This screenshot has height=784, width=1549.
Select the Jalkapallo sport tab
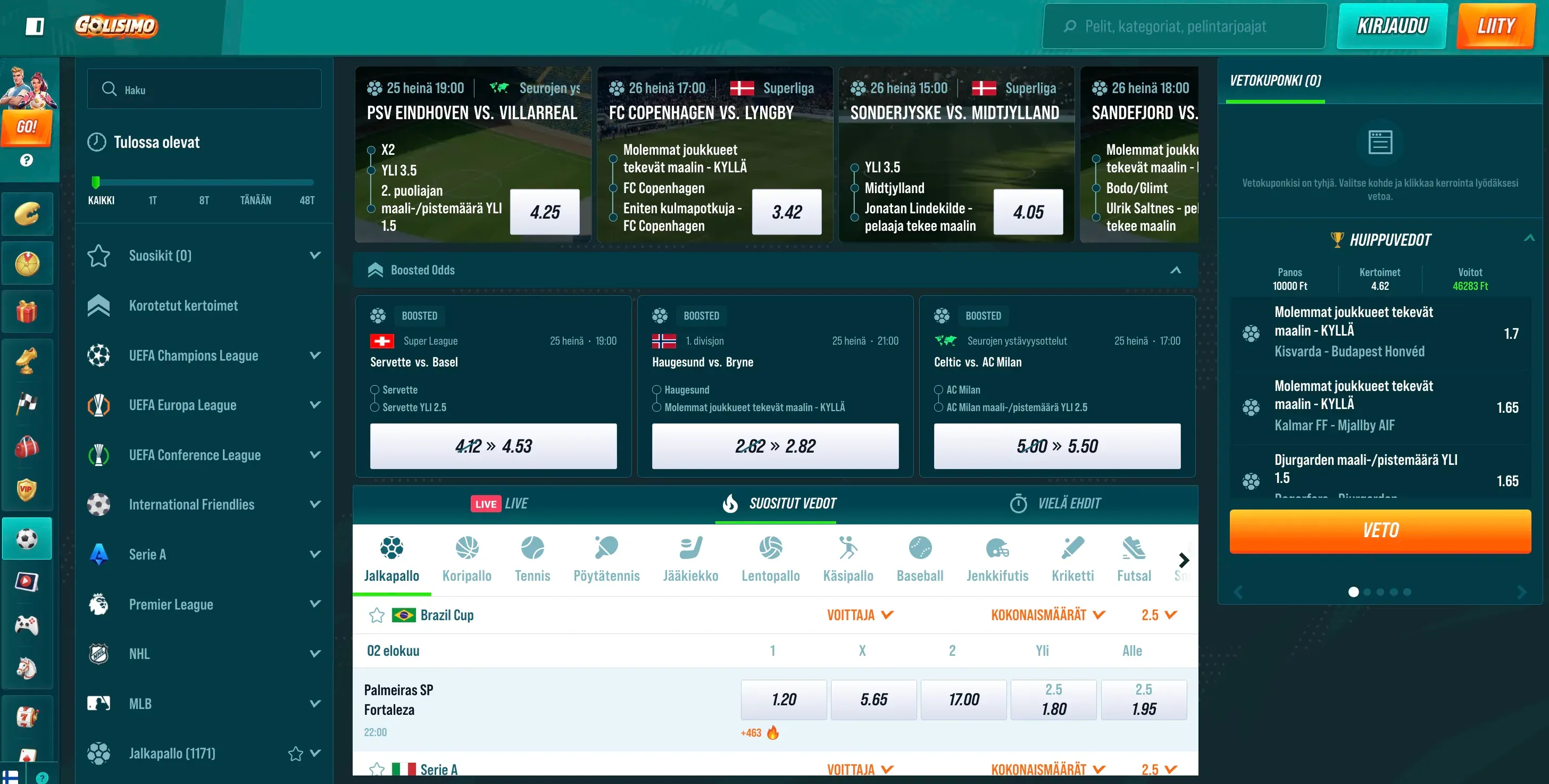pyautogui.click(x=392, y=560)
